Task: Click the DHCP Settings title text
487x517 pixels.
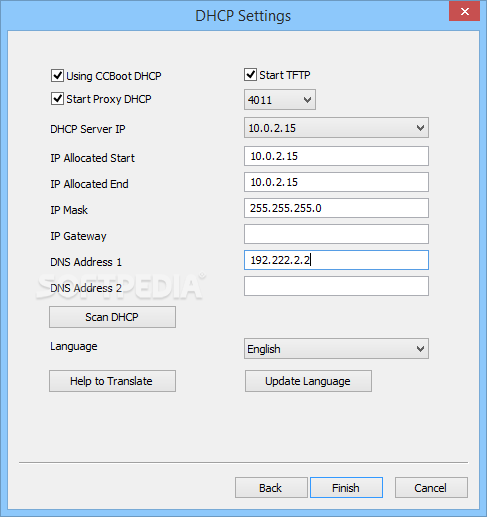Action: click(x=243, y=16)
